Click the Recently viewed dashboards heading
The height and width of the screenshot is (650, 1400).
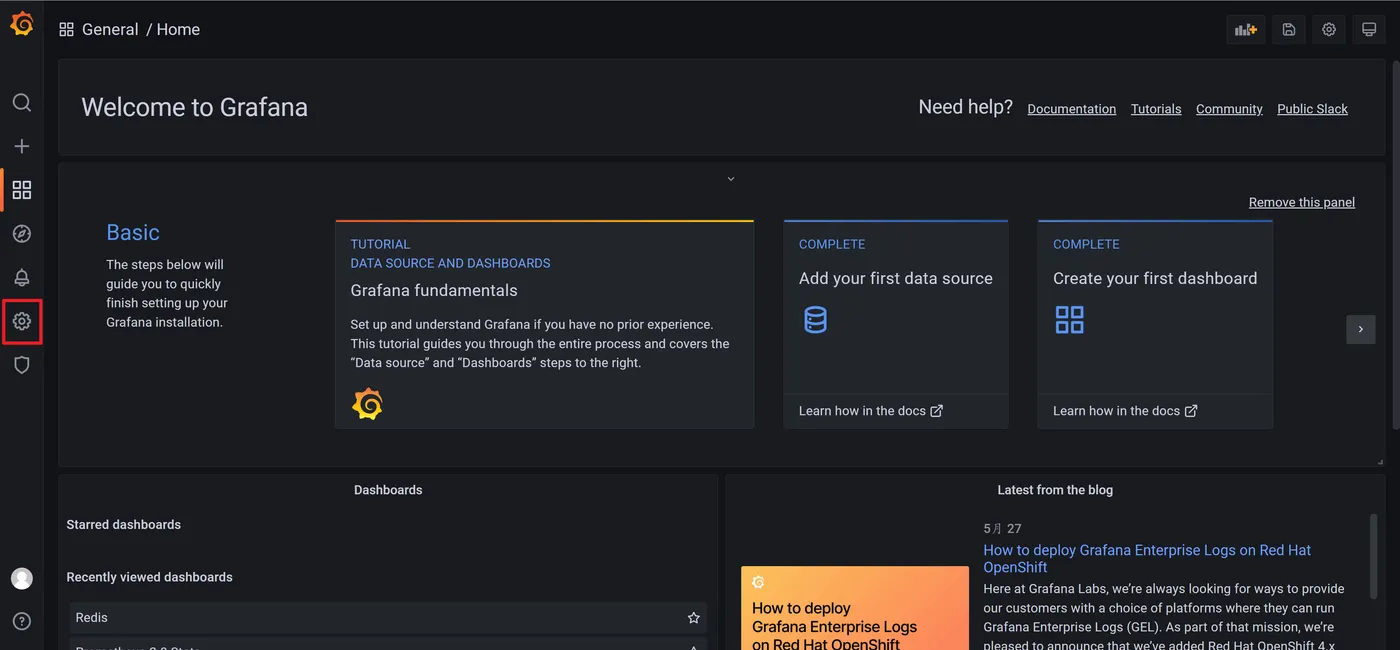pos(149,577)
